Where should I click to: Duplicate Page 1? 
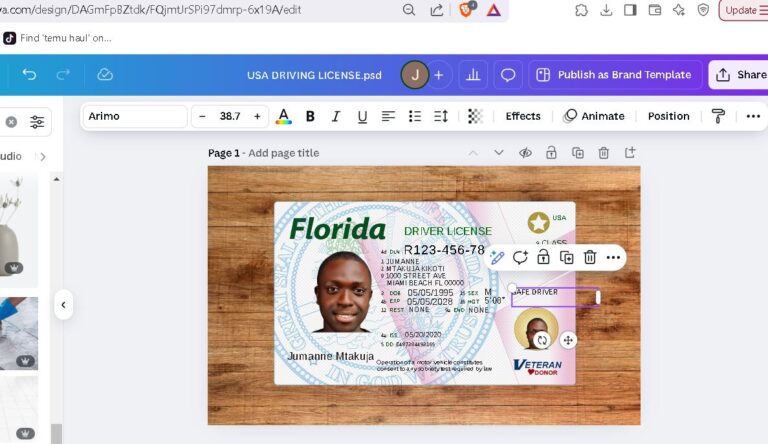click(577, 153)
